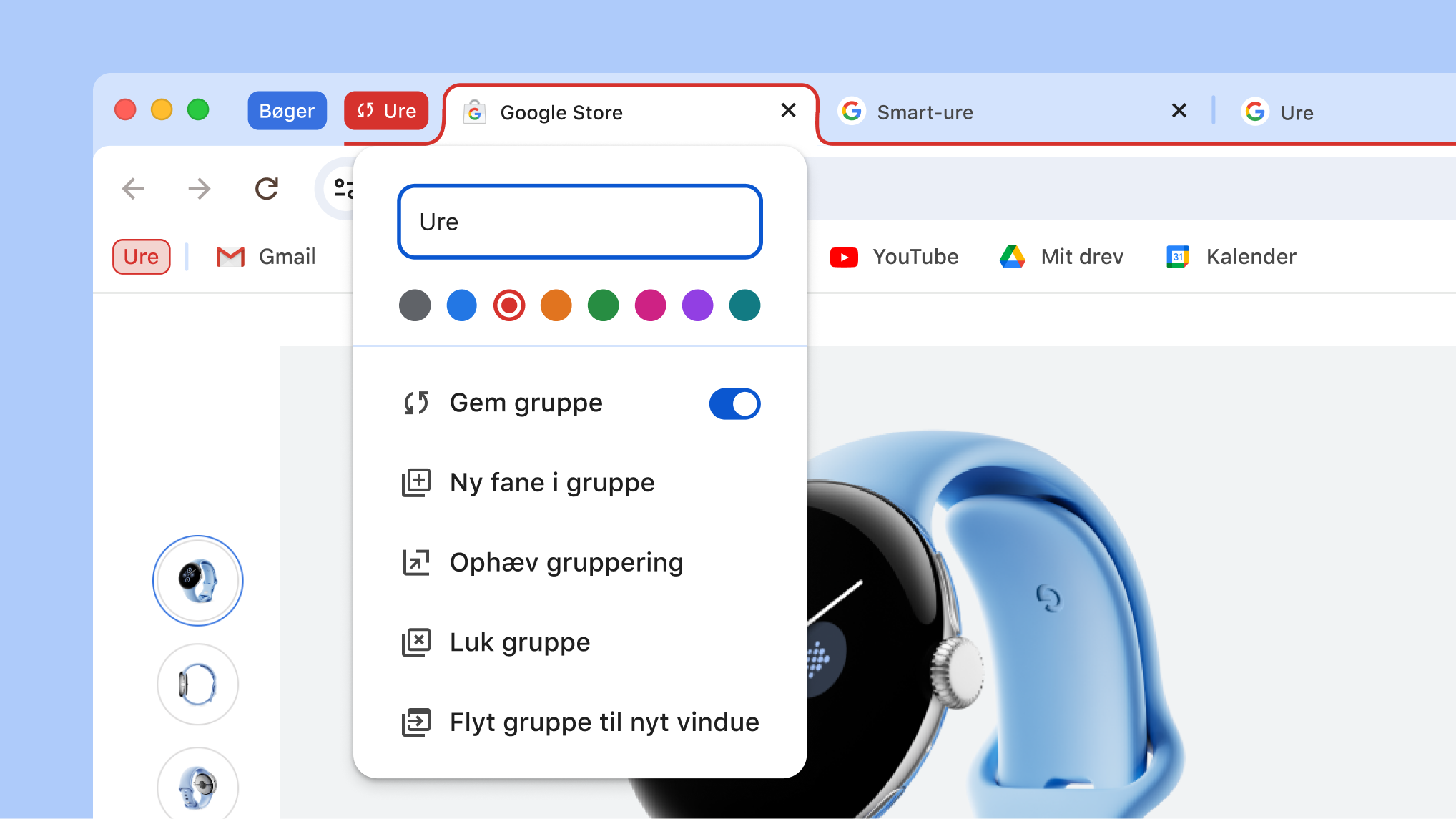Viewport: 1456px width, 819px height.
Task: Click the Bøger tab group label
Action: 287,110
